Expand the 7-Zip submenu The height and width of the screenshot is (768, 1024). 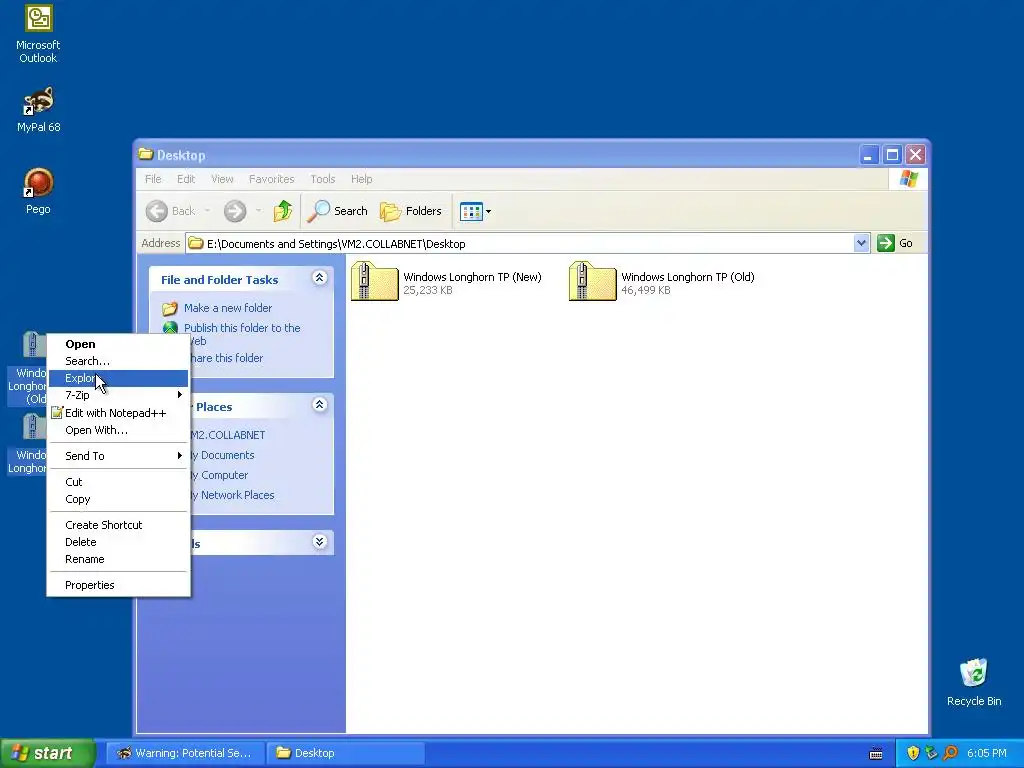click(x=118, y=395)
